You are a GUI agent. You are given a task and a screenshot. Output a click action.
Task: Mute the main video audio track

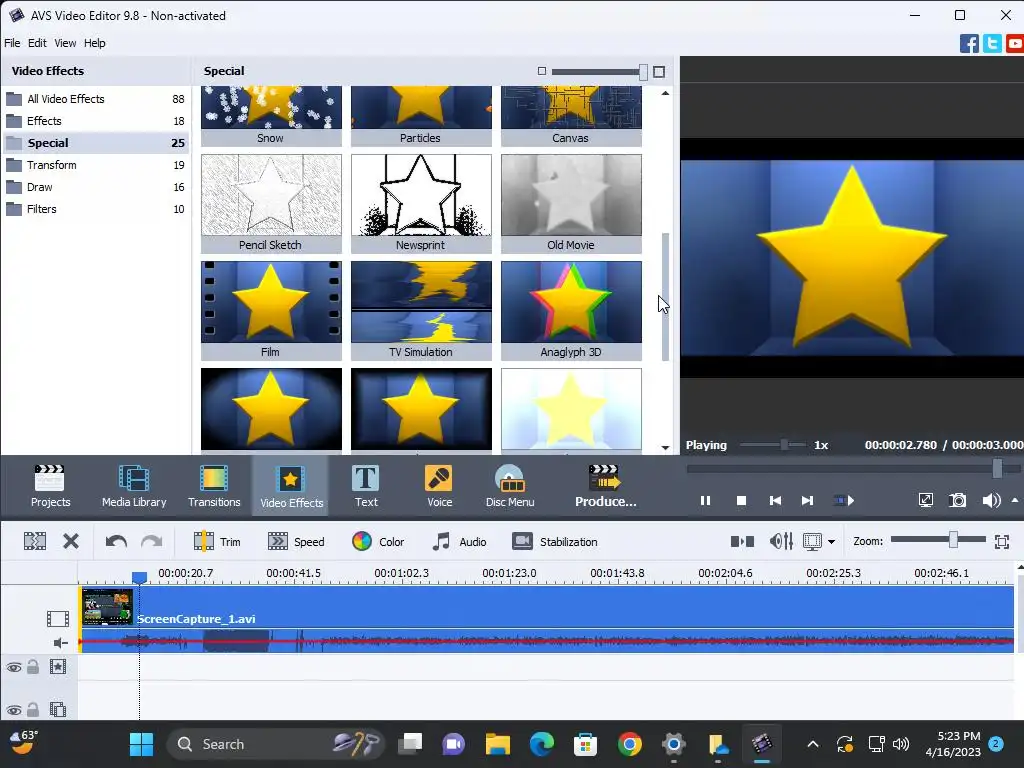60,643
